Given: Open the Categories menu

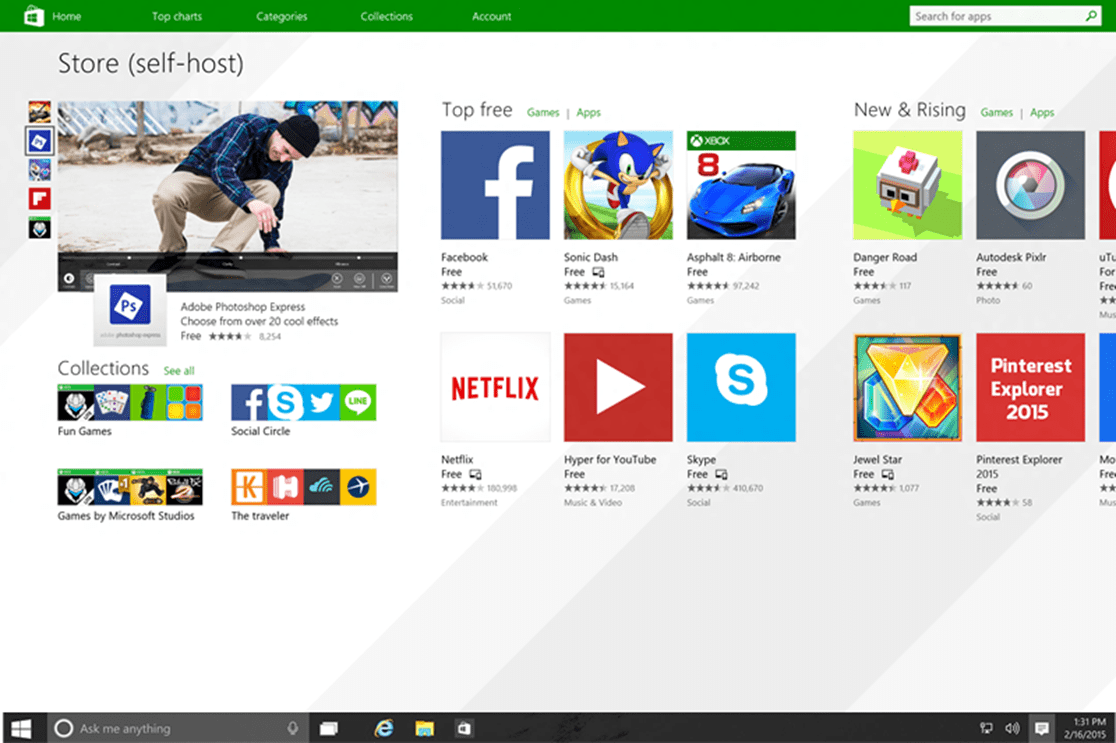Looking at the screenshot, I should pyautogui.click(x=282, y=16).
